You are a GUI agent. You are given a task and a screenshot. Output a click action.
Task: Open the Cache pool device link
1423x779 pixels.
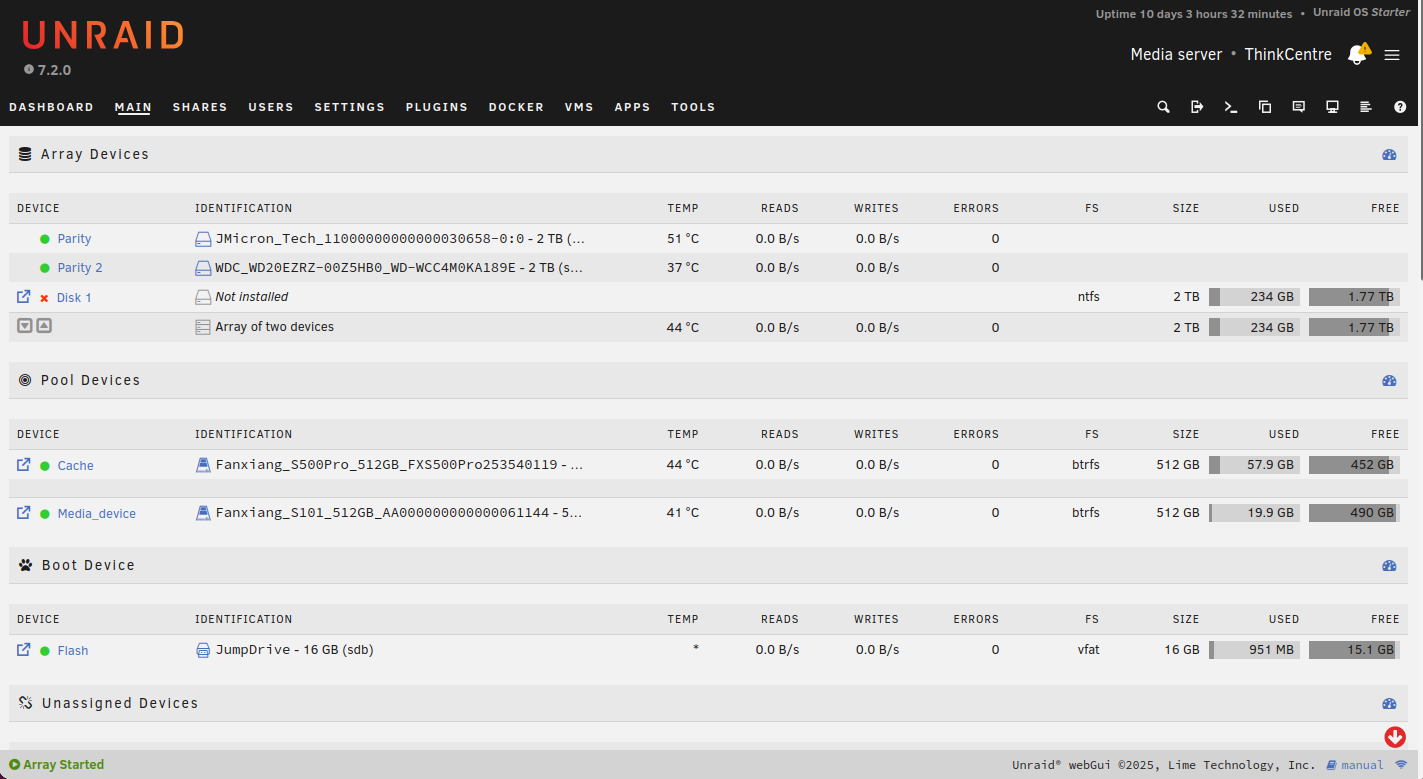[75, 466]
